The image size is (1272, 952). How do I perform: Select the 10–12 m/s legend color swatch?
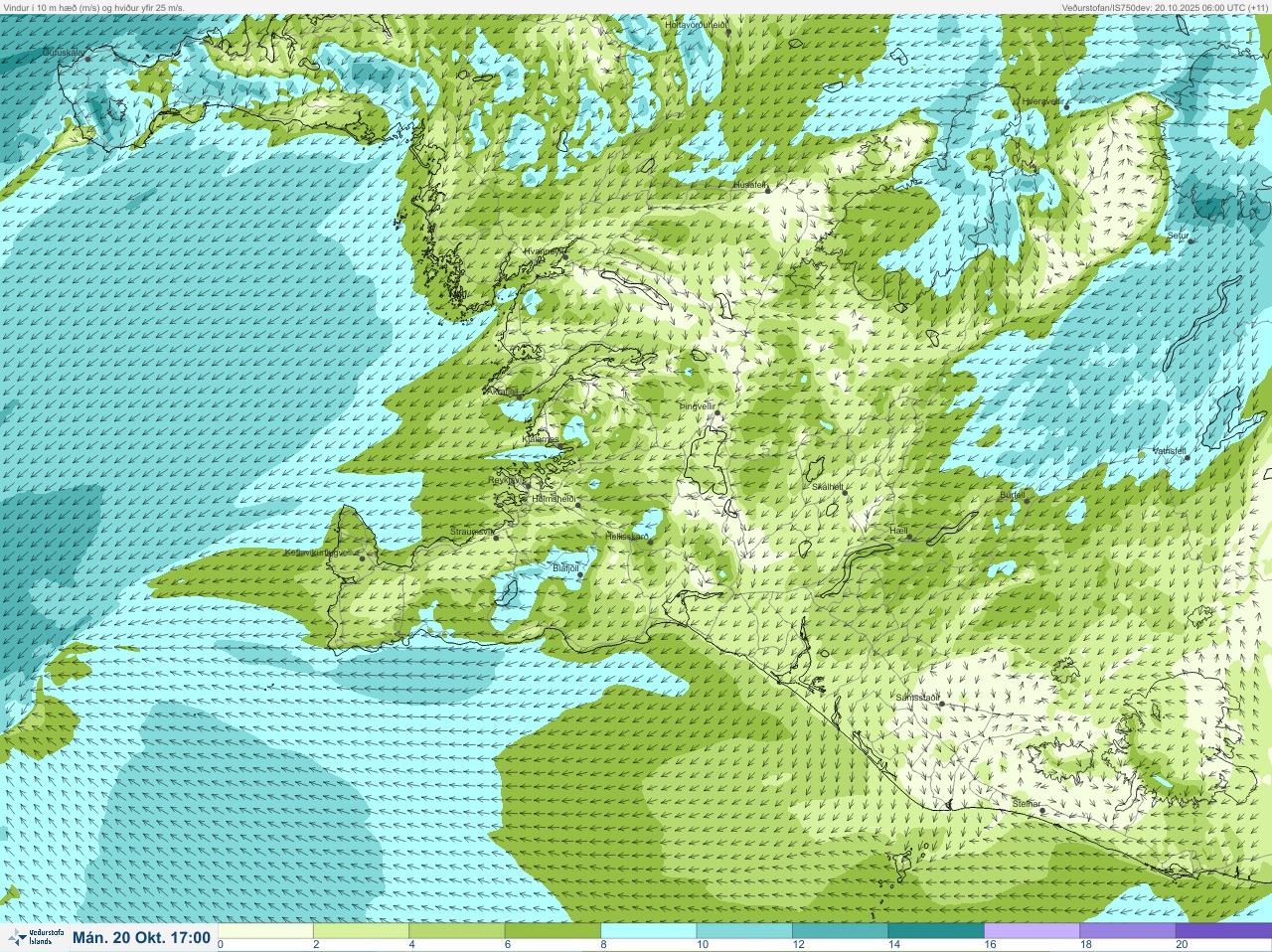point(743,931)
